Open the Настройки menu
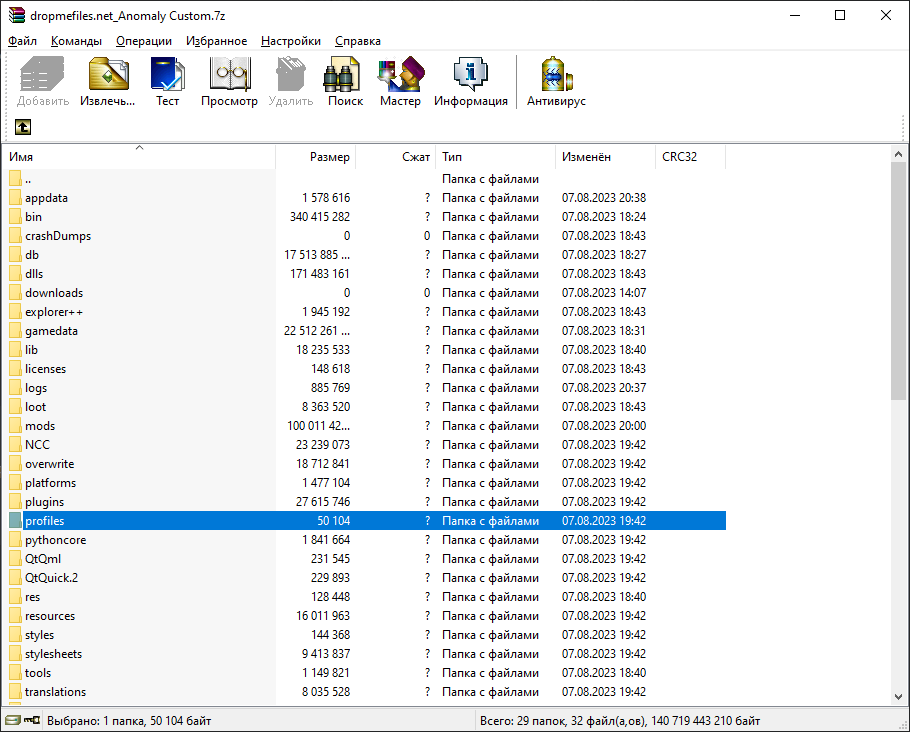Image resolution: width=910 pixels, height=732 pixels. pos(291,41)
